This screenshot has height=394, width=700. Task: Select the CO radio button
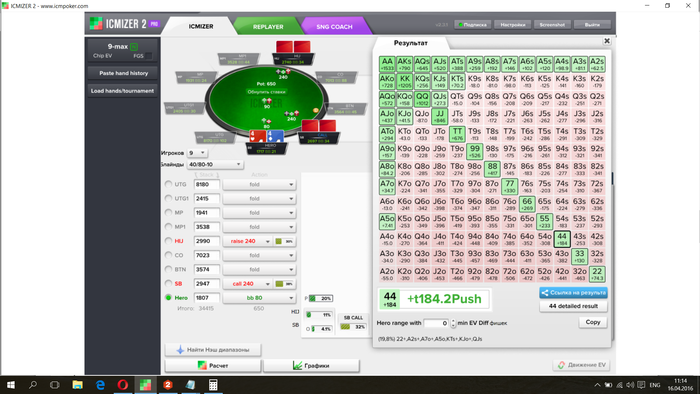point(168,255)
